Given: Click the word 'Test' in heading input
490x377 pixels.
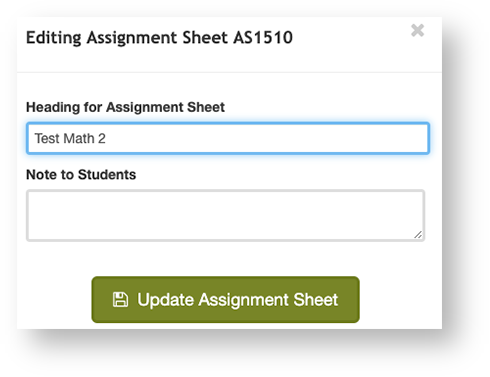Looking at the screenshot, I should (x=47, y=138).
